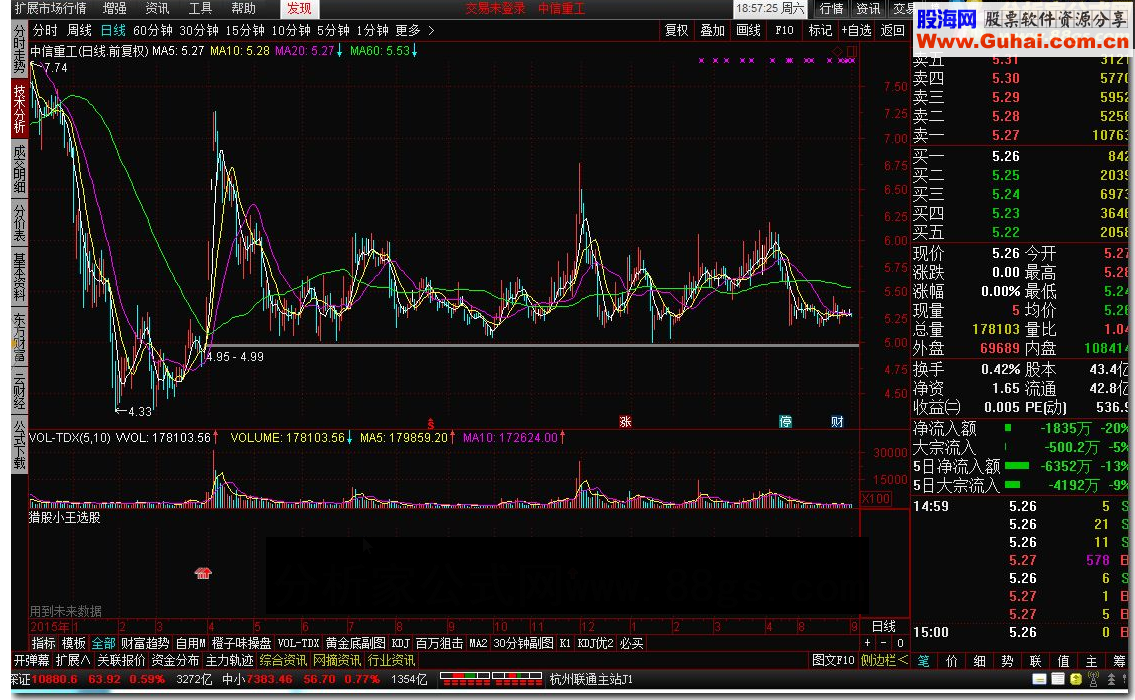The image size is (1135, 700).
Task: Select VOL-TDX indicator tab
Action: tap(298, 643)
